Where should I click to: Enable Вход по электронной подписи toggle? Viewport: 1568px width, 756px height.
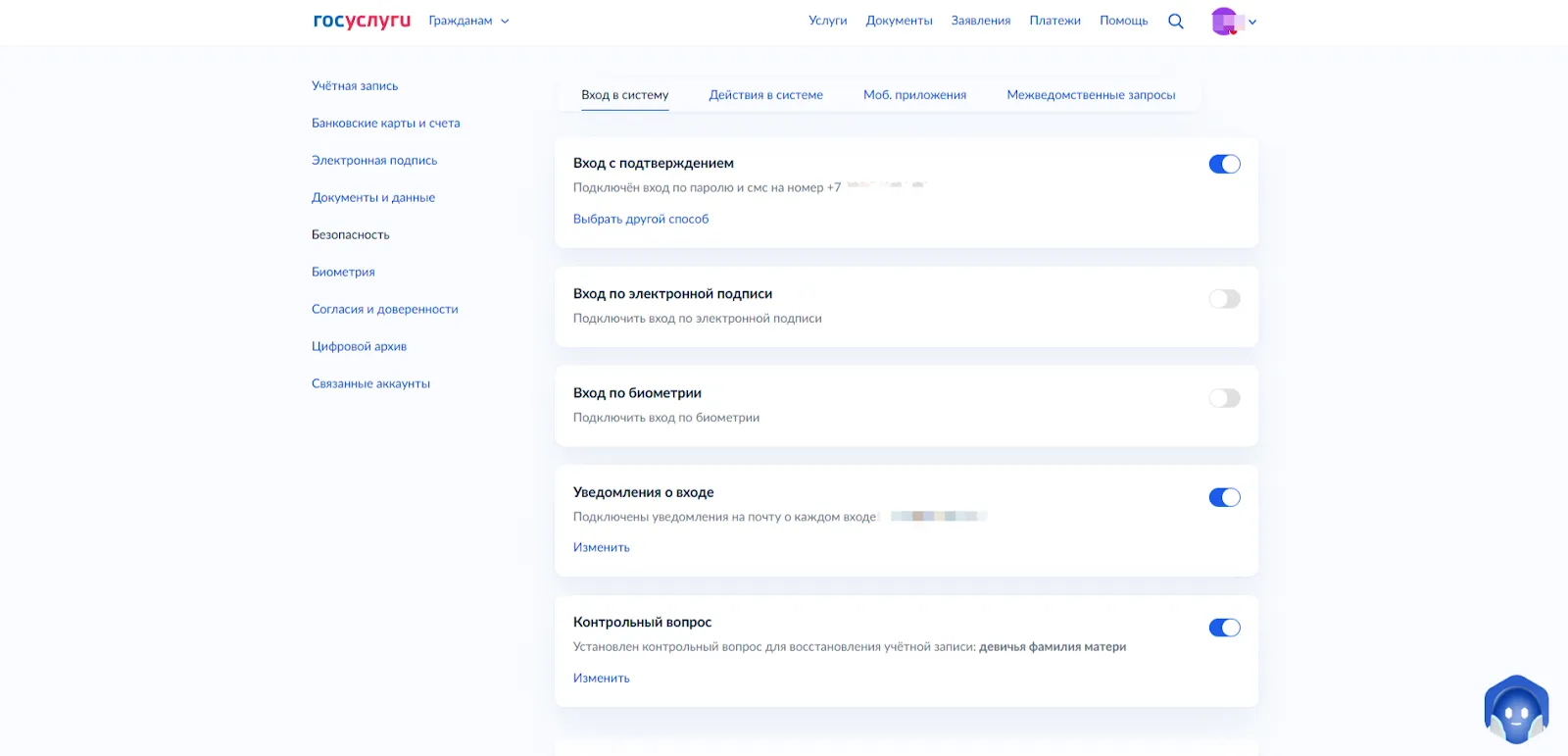point(1224,299)
